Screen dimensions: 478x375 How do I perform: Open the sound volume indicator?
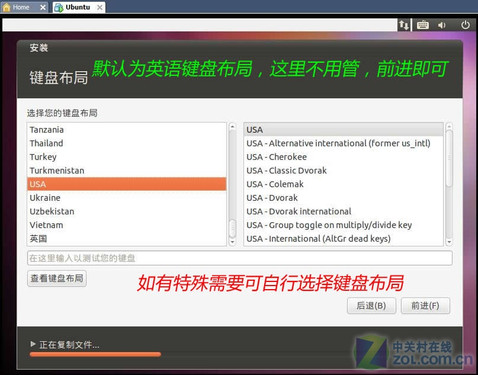442,25
